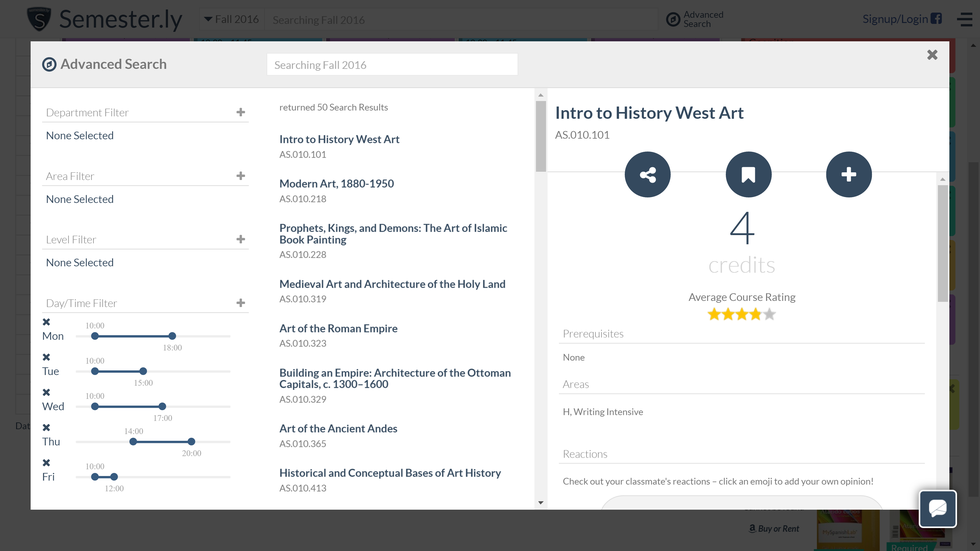Image resolution: width=980 pixels, height=551 pixels.
Task: Open the hamburger menu in the top bar
Action: [x=964, y=19]
